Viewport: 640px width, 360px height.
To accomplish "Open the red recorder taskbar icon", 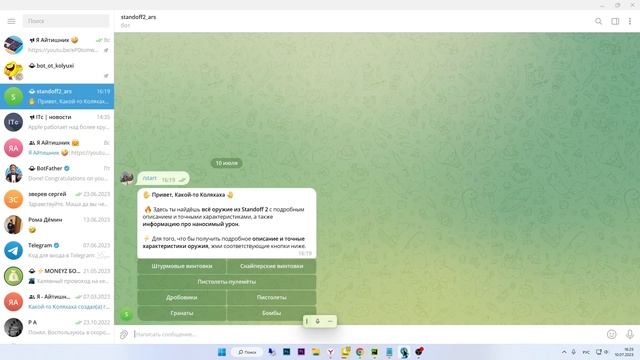I will click(x=419, y=351).
